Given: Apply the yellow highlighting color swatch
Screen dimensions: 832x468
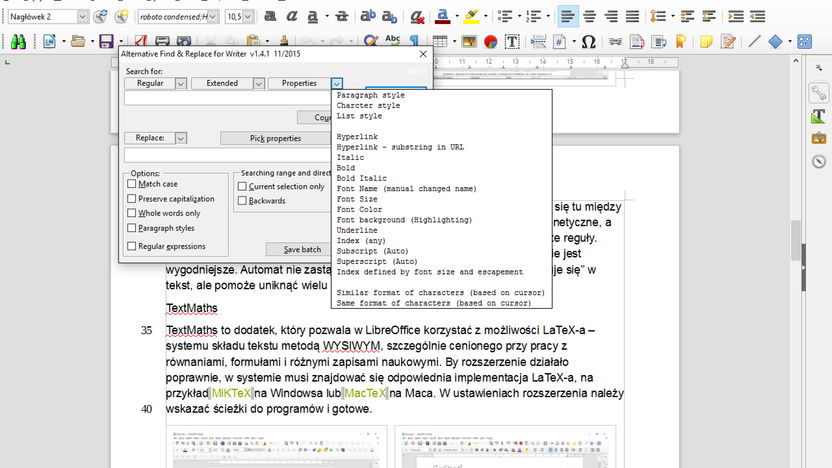Looking at the screenshot, I should [471, 17].
